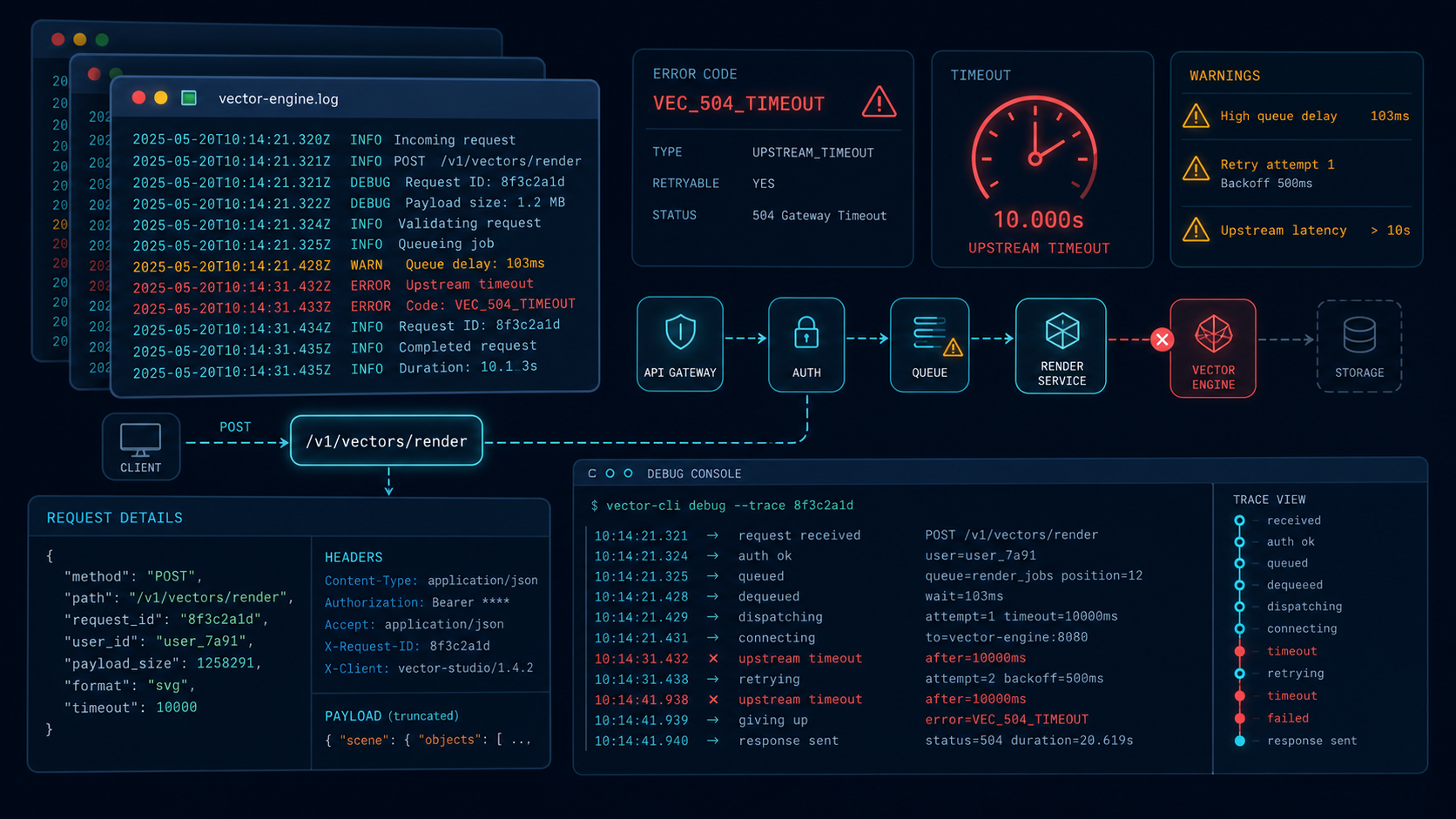
Task: Open the Queue node with warning badge
Action: pyautogui.click(x=929, y=345)
